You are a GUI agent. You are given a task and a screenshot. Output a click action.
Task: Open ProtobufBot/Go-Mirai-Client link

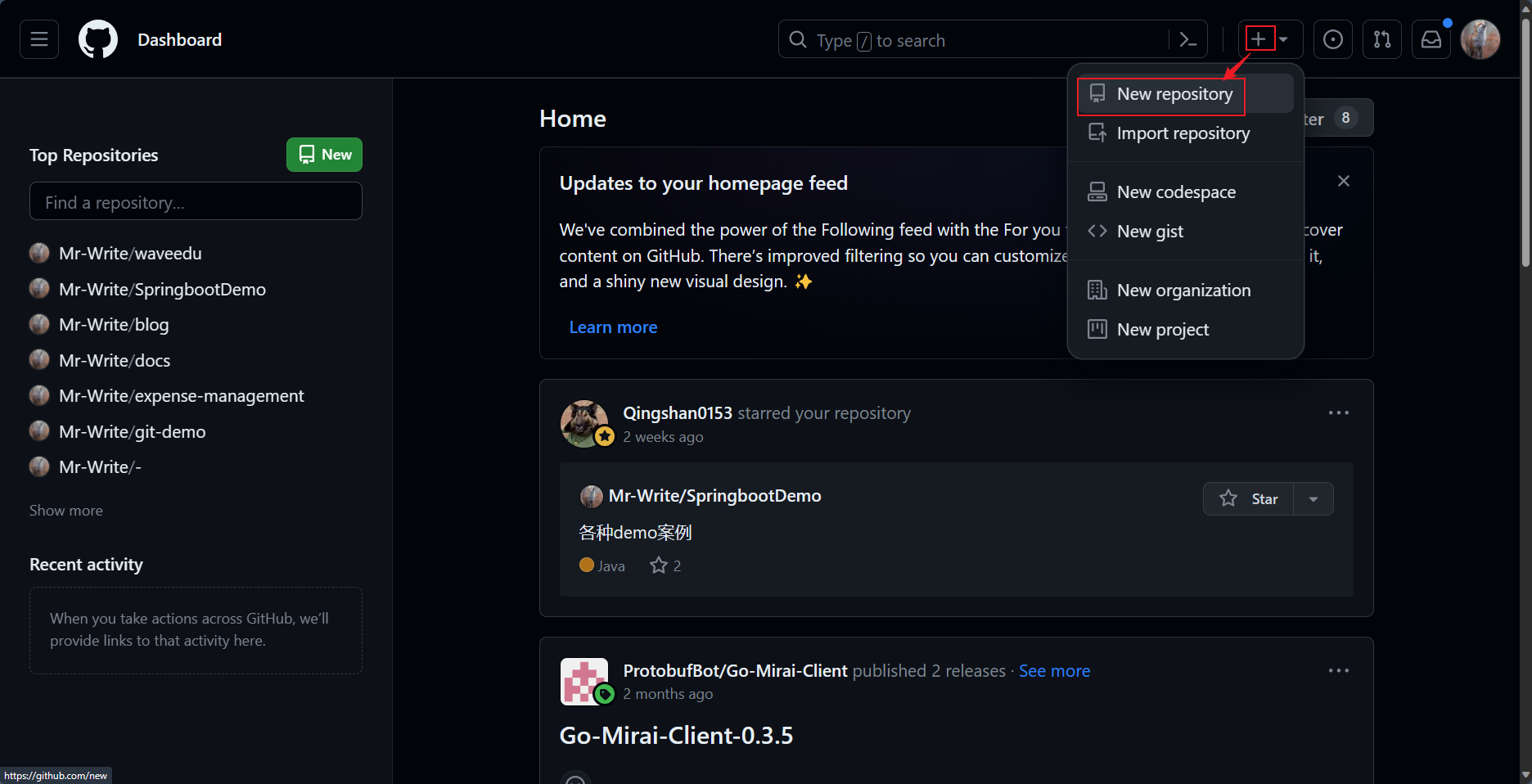pyautogui.click(x=735, y=671)
